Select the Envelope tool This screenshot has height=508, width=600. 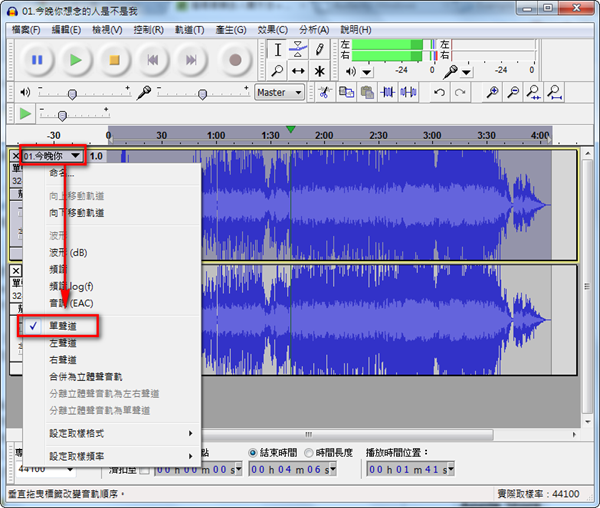[298, 49]
